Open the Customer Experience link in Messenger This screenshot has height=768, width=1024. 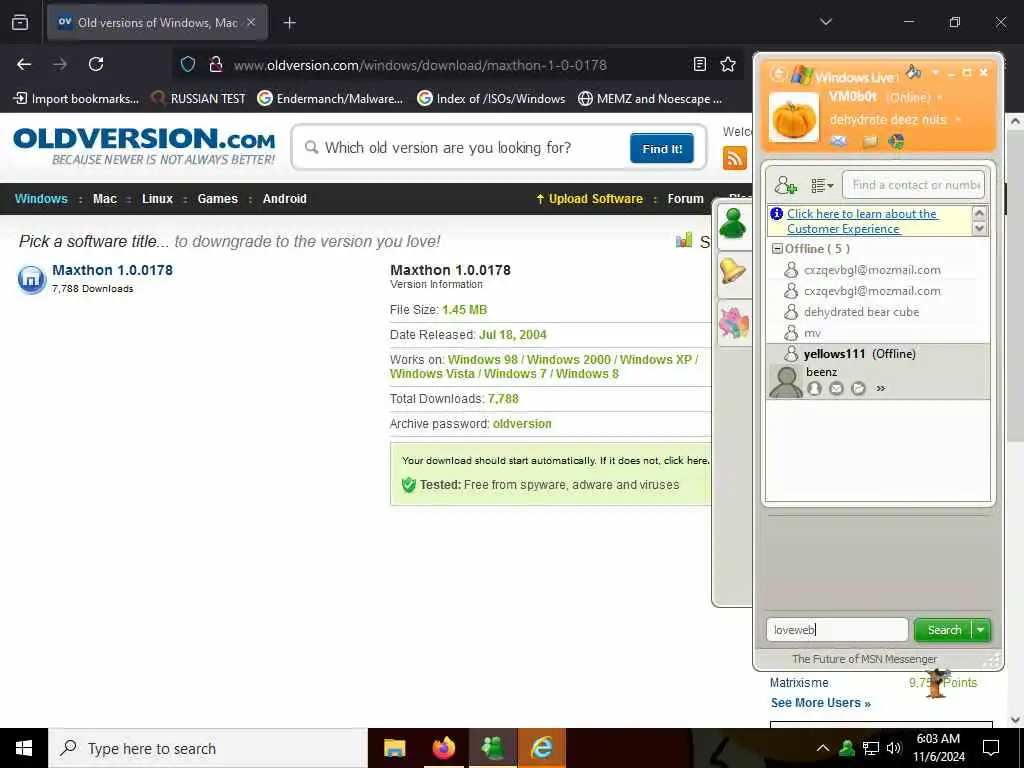(861, 221)
